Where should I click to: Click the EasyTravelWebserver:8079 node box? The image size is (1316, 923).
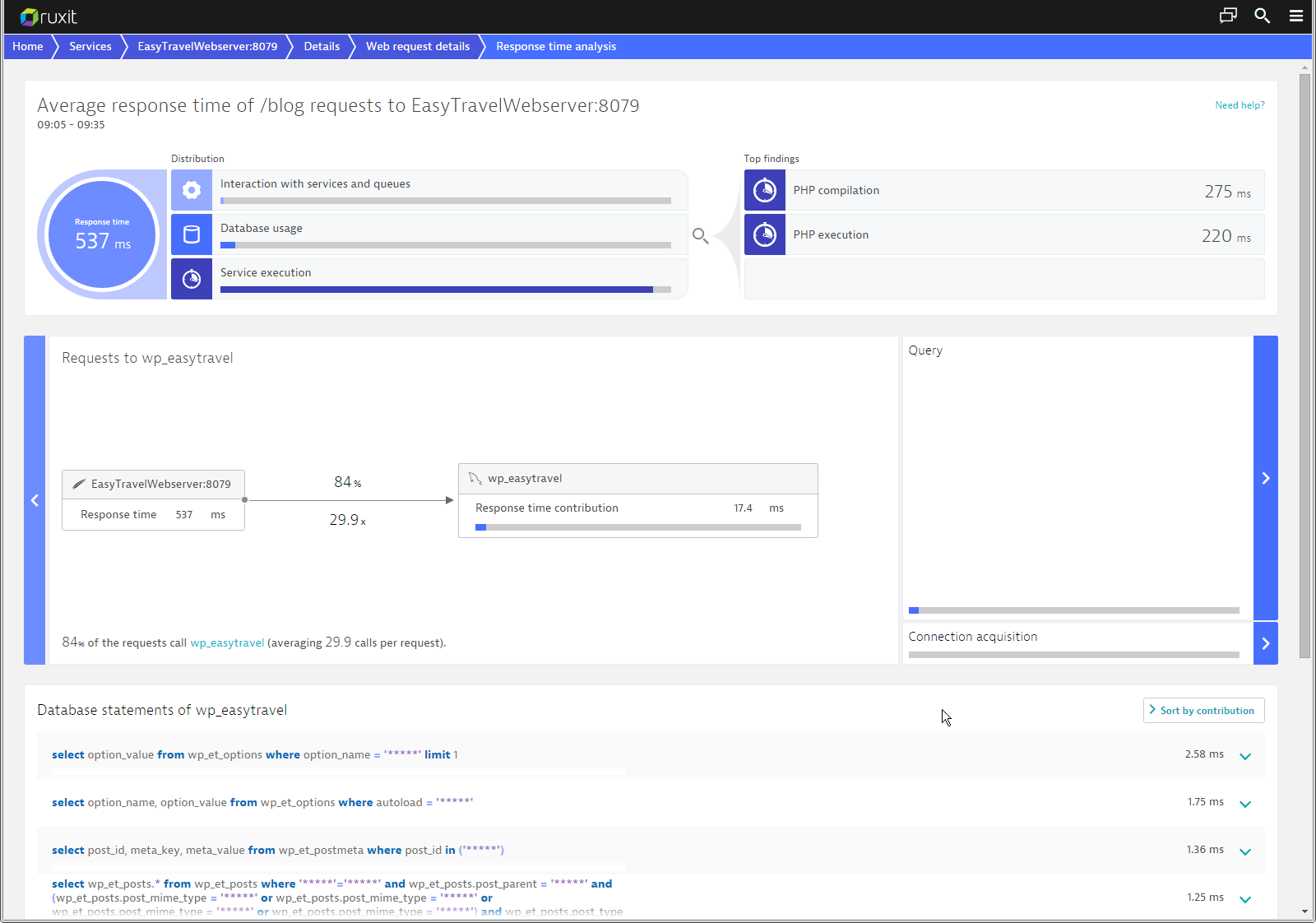[153, 500]
